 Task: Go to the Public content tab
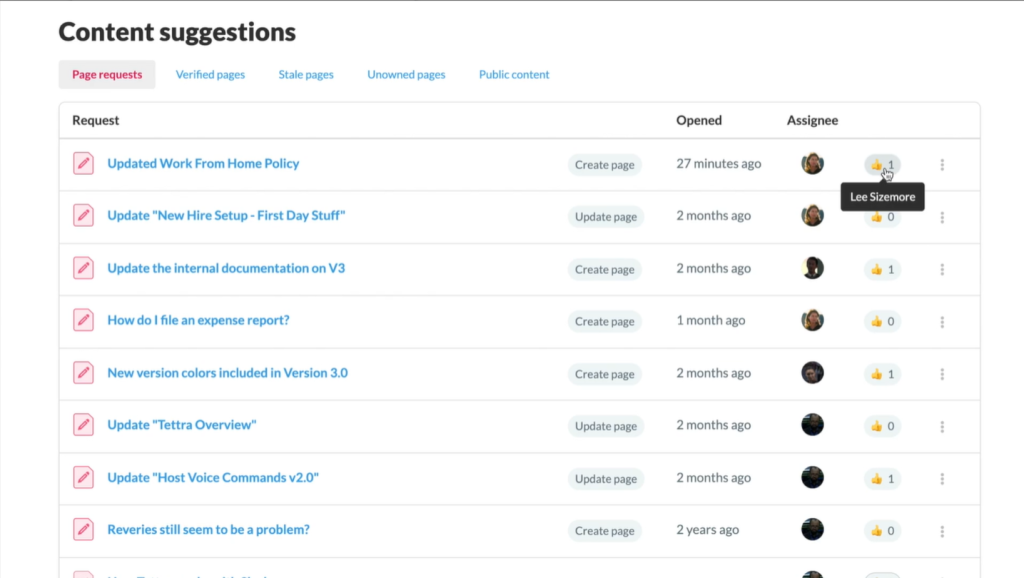(514, 75)
